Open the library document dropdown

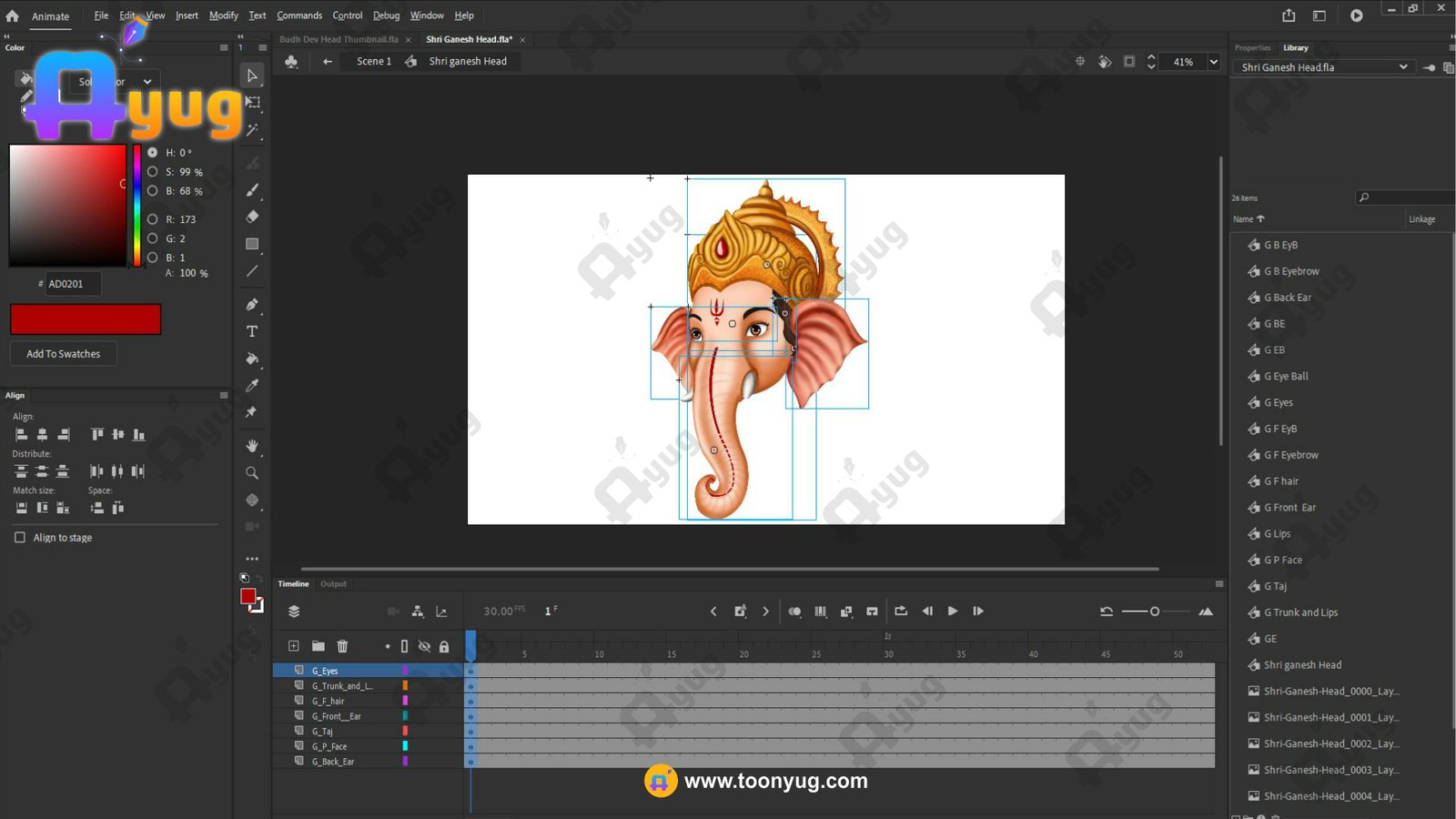pos(1325,67)
